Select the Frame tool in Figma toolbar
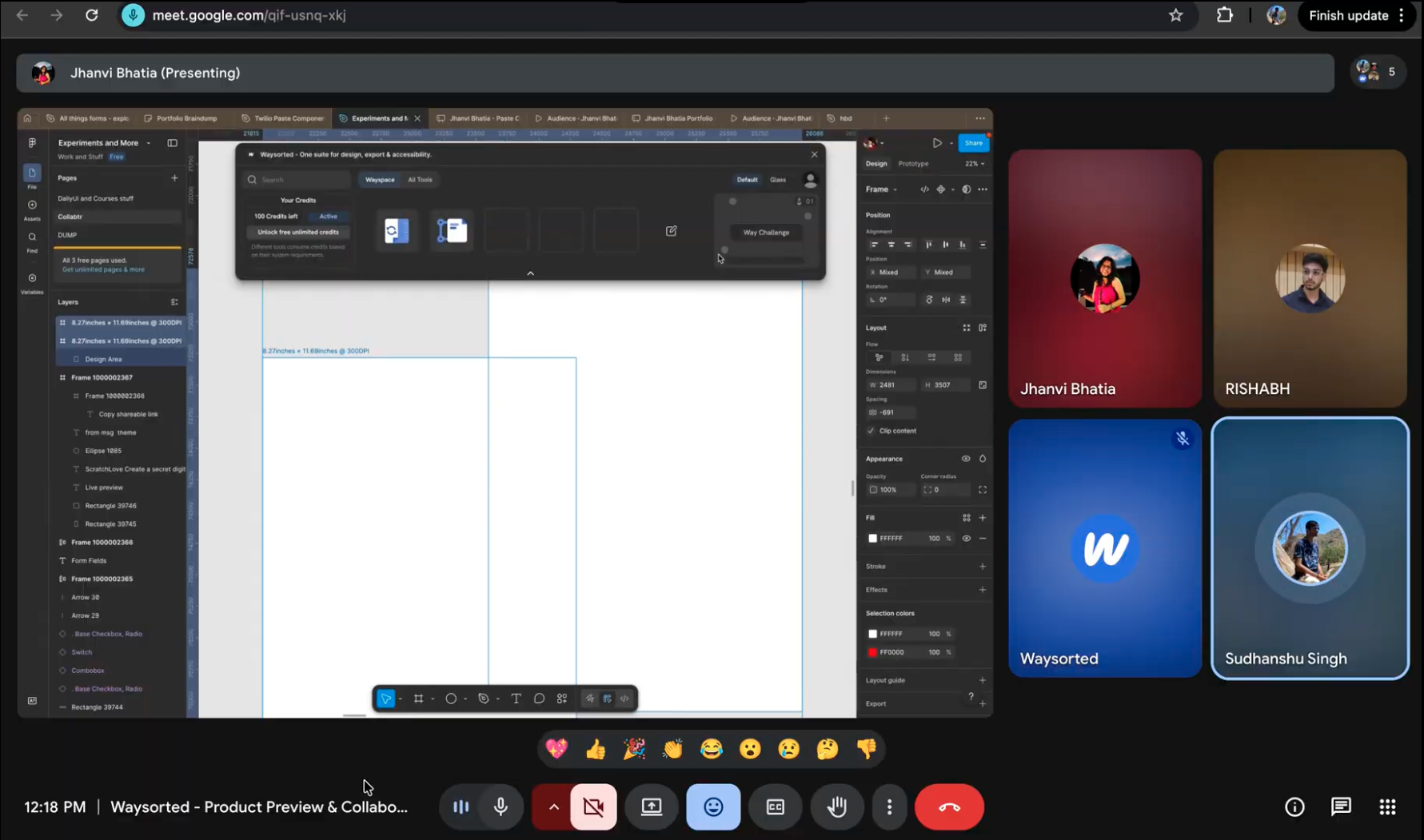 (418, 699)
